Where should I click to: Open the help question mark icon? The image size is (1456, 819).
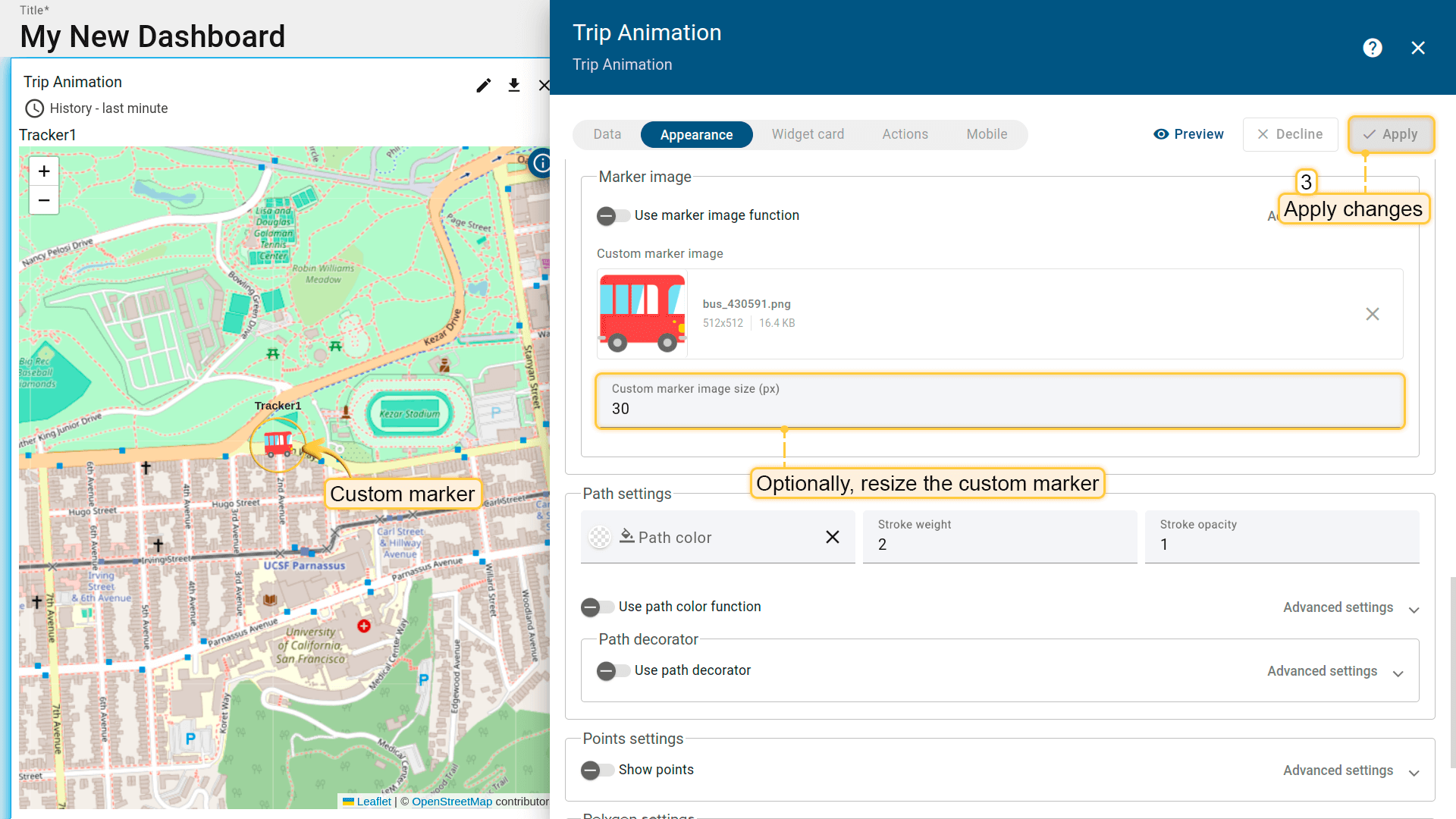pos(1372,48)
